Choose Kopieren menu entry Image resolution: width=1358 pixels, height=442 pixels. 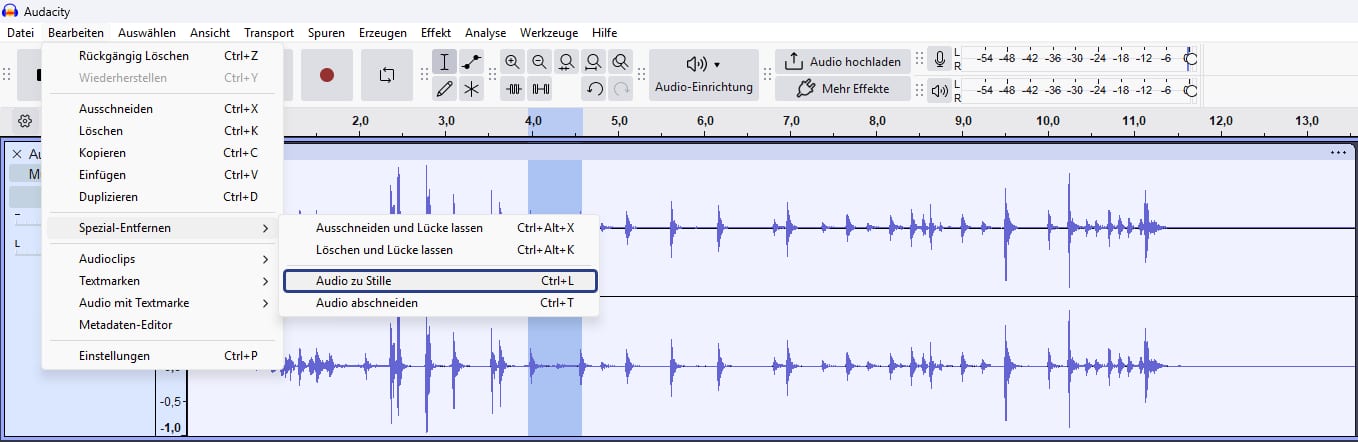click(x=162, y=153)
